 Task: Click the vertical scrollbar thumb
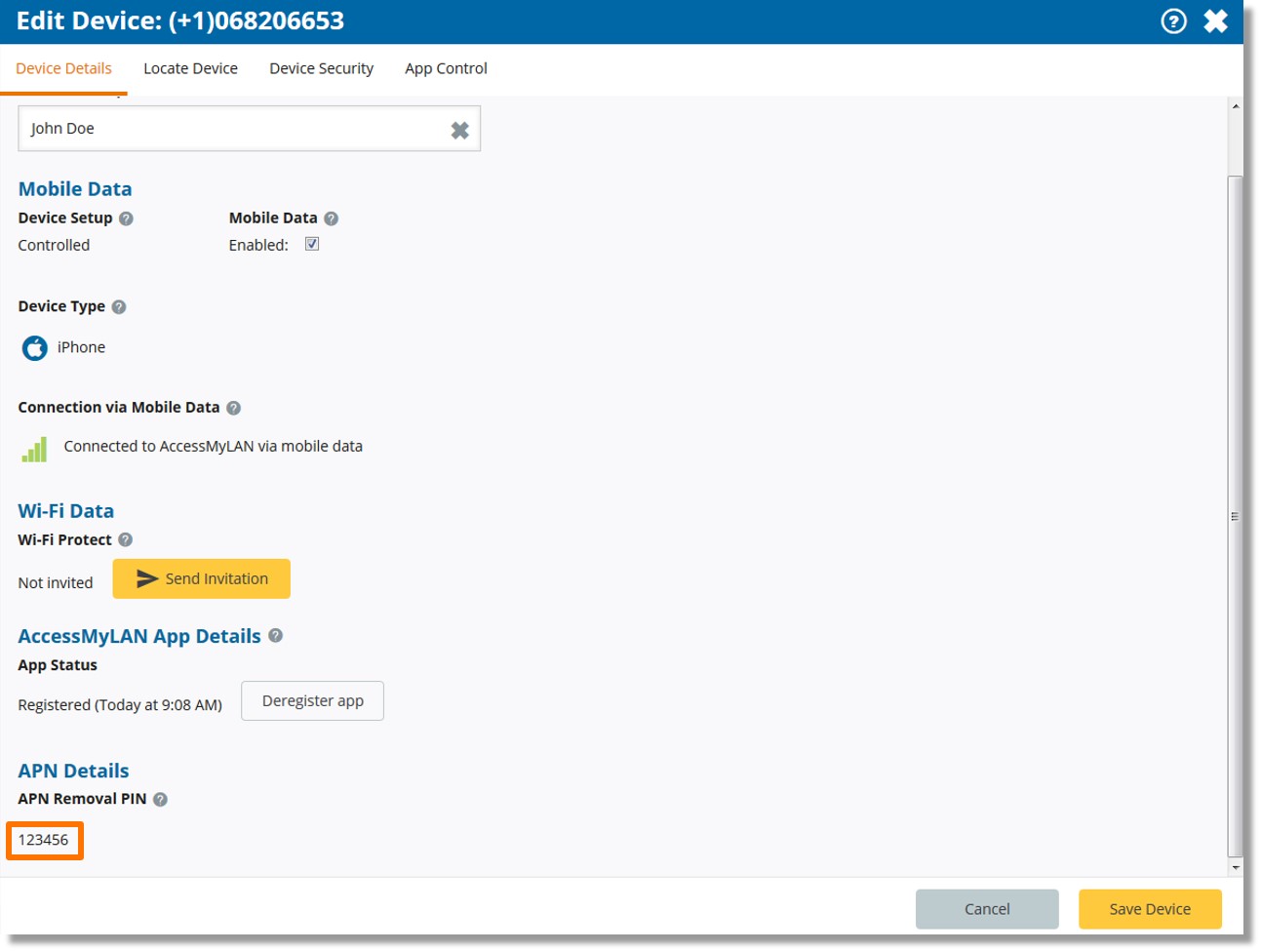(1236, 515)
